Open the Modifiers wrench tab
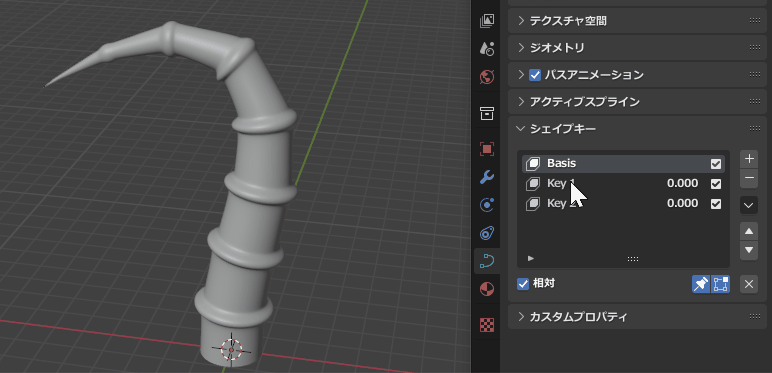 (487, 177)
